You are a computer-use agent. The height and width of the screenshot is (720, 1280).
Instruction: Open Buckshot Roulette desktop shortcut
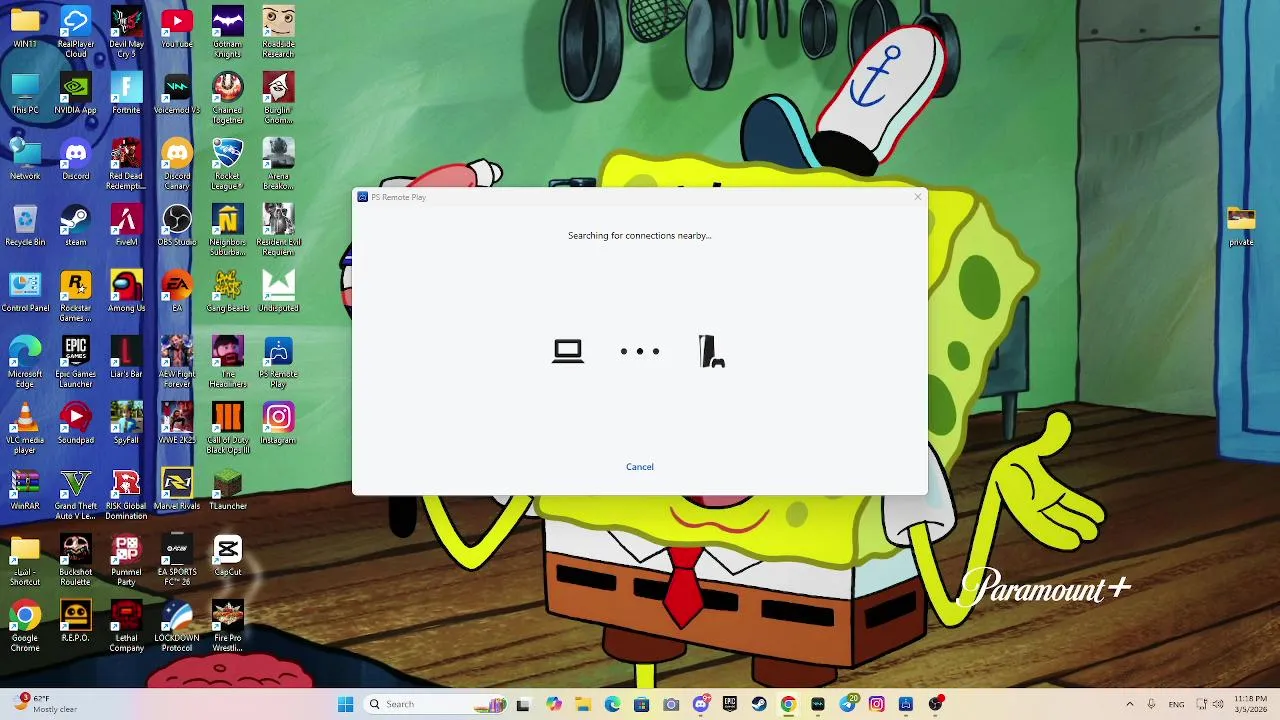76,560
